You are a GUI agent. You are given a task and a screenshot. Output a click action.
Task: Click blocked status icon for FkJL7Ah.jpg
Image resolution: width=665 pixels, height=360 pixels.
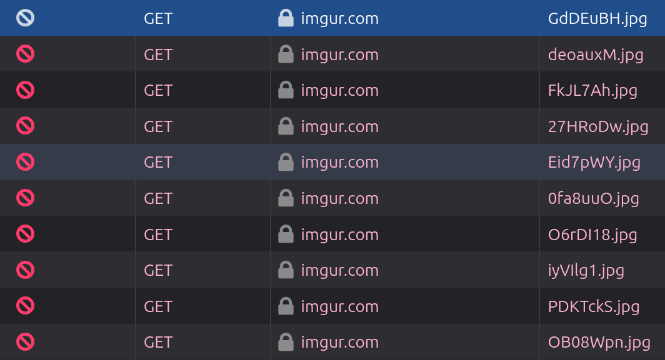[x=25, y=90]
